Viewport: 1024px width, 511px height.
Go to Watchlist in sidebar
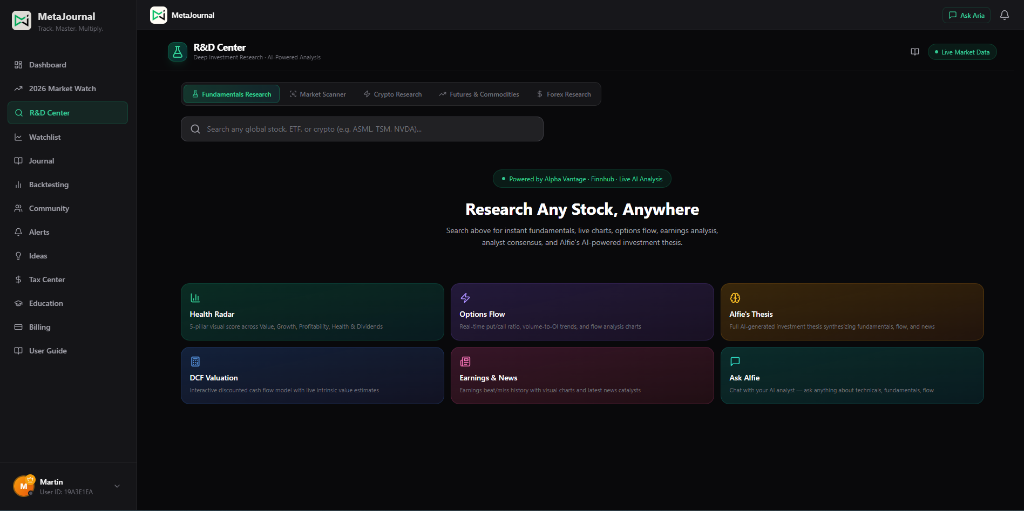[67, 137]
